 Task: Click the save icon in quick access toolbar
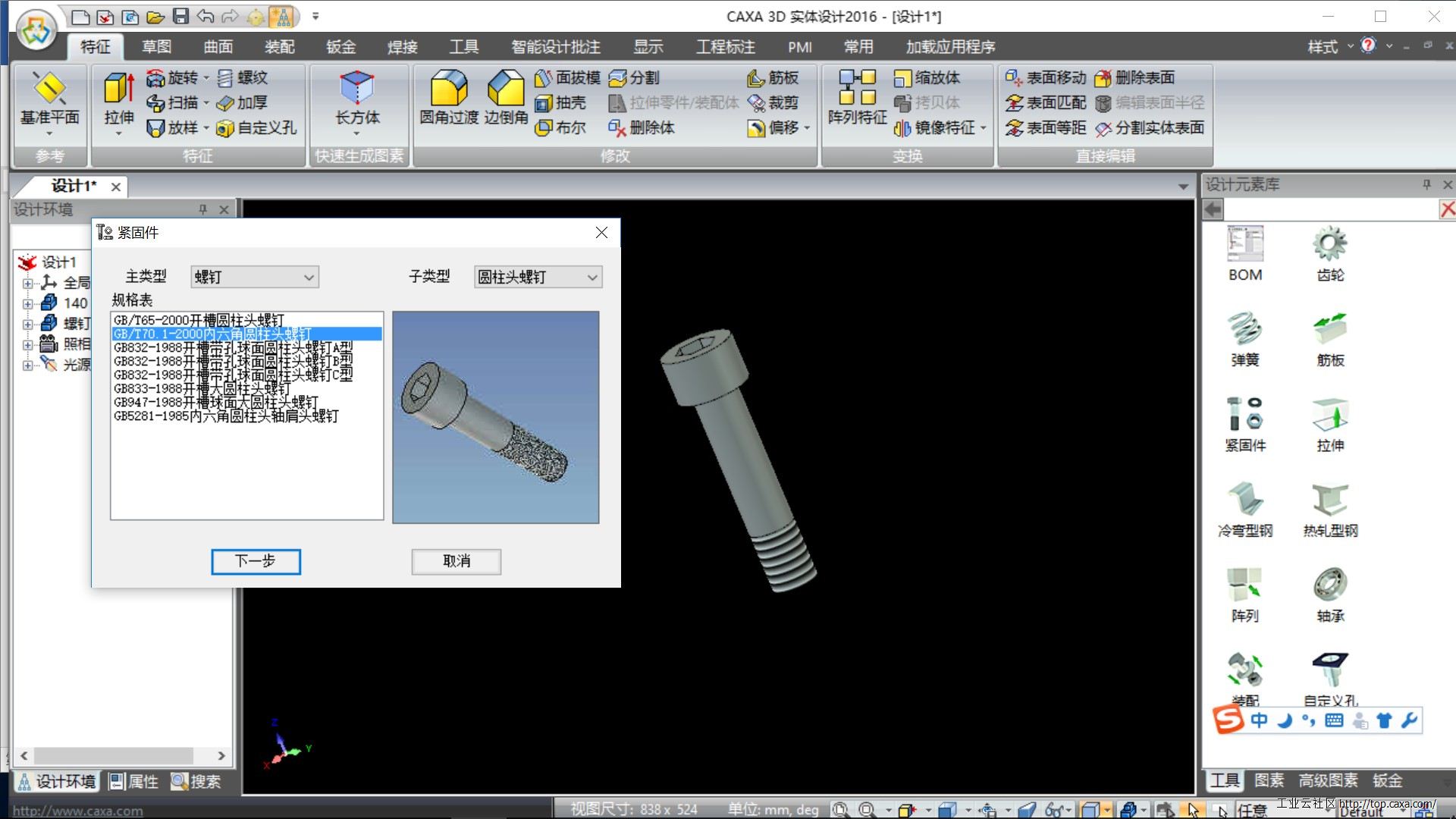(180, 16)
